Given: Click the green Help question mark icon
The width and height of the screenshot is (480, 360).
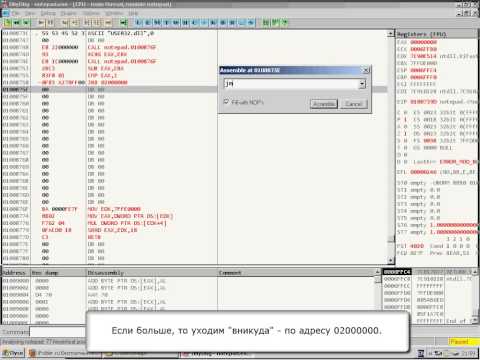Looking at the screenshot, I should 285,23.
